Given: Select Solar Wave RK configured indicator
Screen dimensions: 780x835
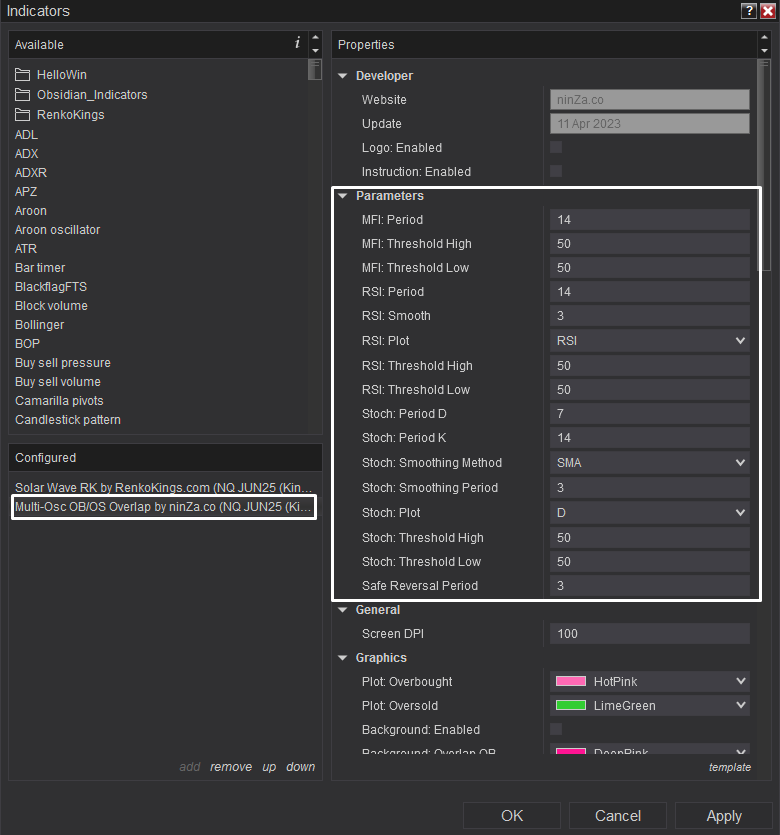Looking at the screenshot, I should click(x=163, y=487).
